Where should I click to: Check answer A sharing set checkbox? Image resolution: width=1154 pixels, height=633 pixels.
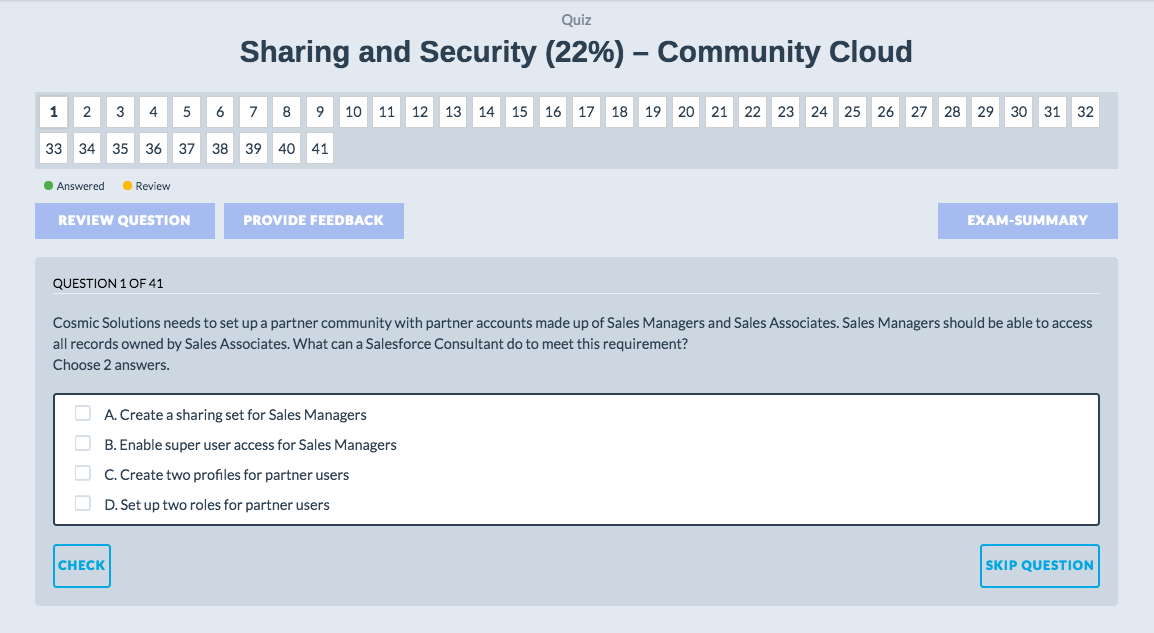pyautogui.click(x=82, y=413)
